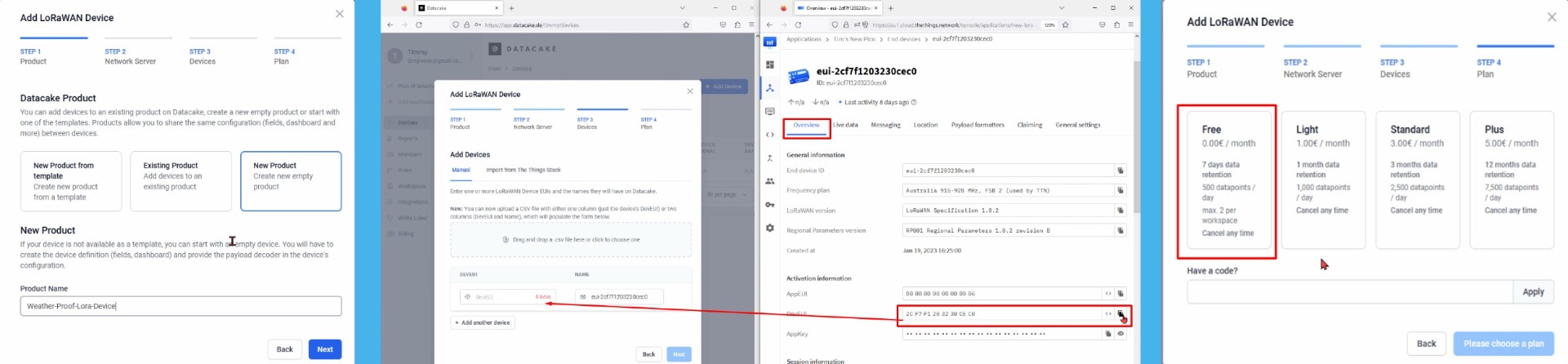Image resolution: width=1568 pixels, height=364 pixels.
Task: Open the General settings tab
Action: (1078, 125)
